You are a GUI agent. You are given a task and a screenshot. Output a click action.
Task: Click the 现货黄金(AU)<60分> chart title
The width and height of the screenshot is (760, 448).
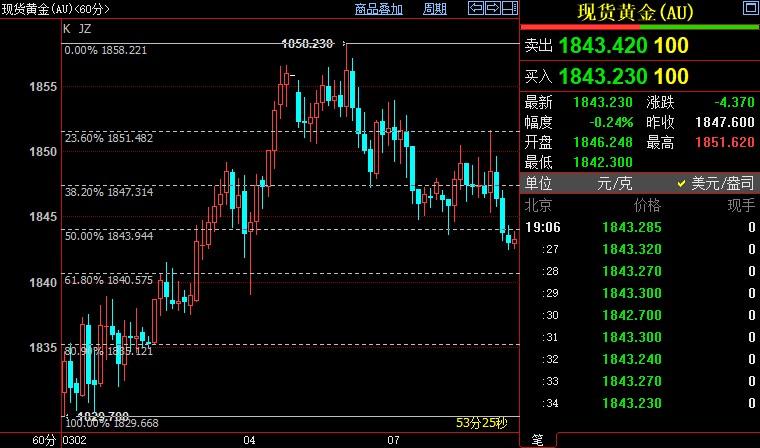[55, 9]
